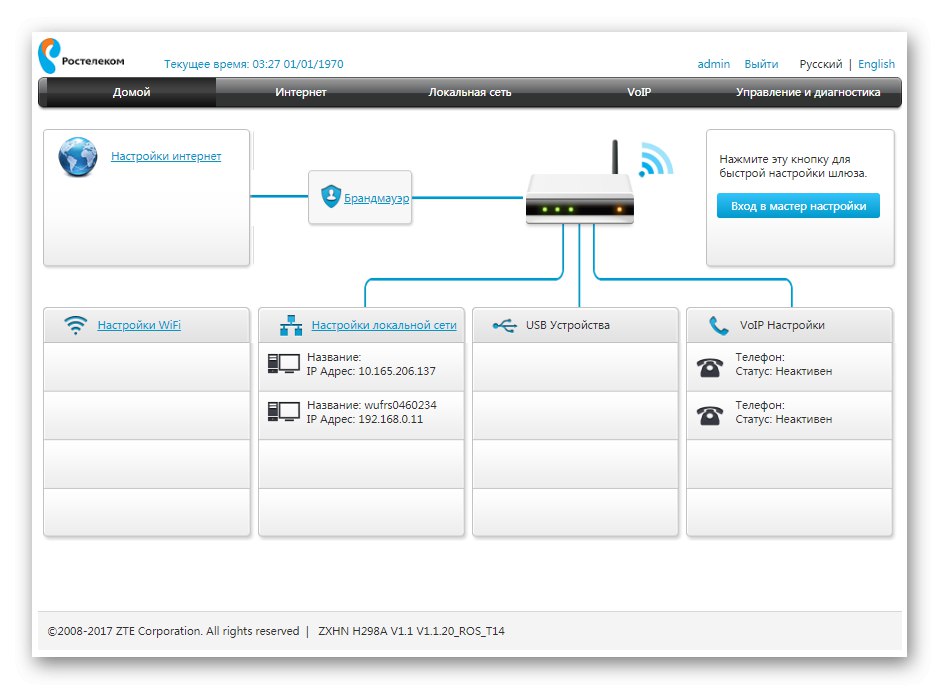Open the VoIP tab

(639, 92)
